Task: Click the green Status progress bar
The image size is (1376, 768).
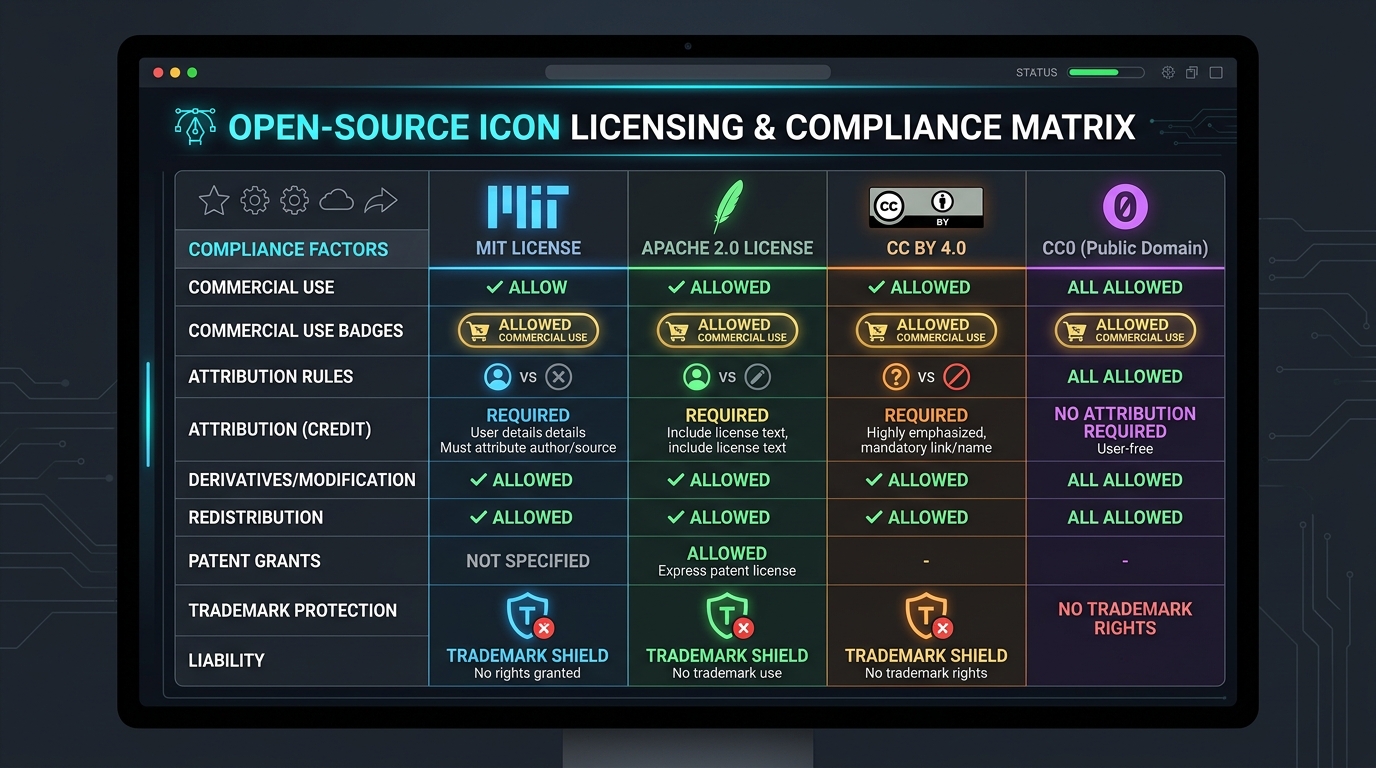Action: click(x=1106, y=73)
